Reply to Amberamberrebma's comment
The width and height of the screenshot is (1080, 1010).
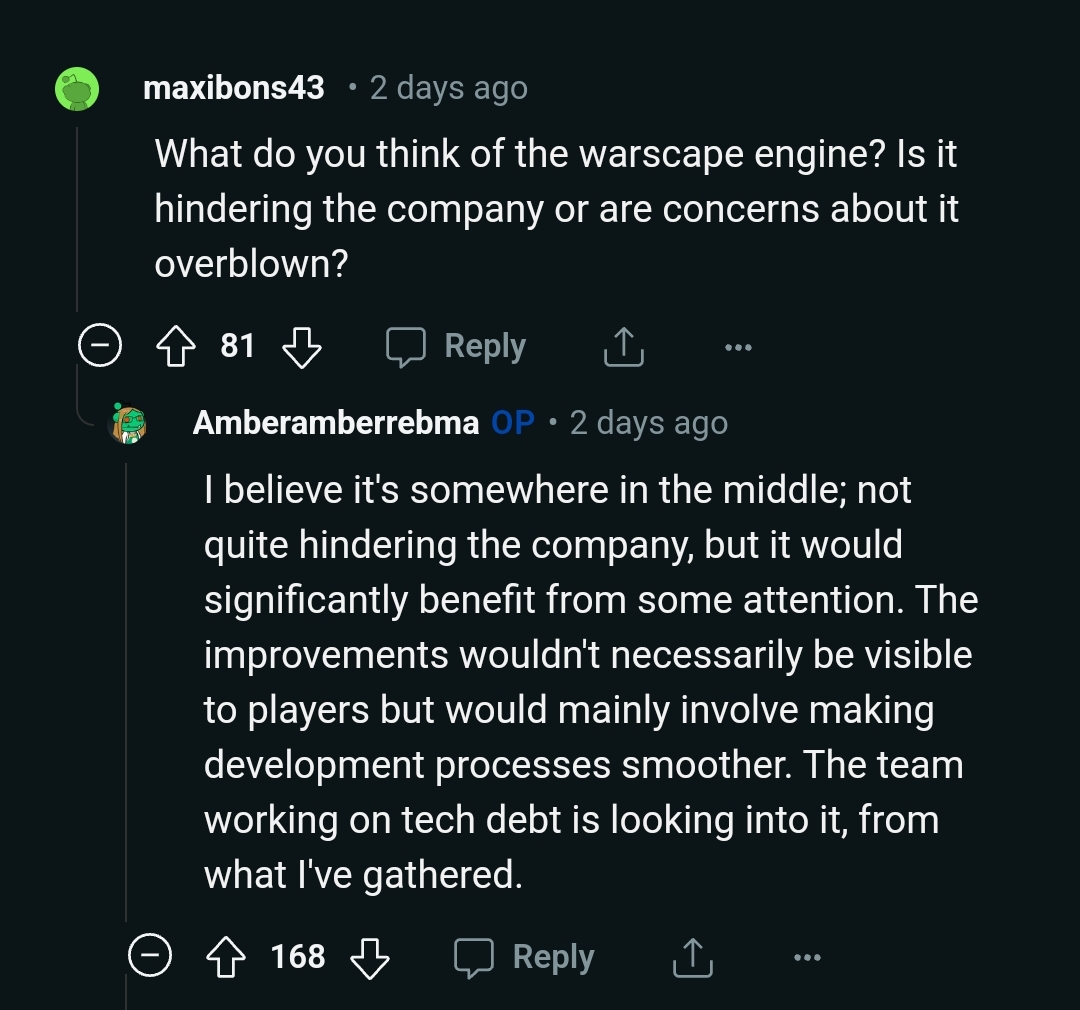(x=524, y=957)
